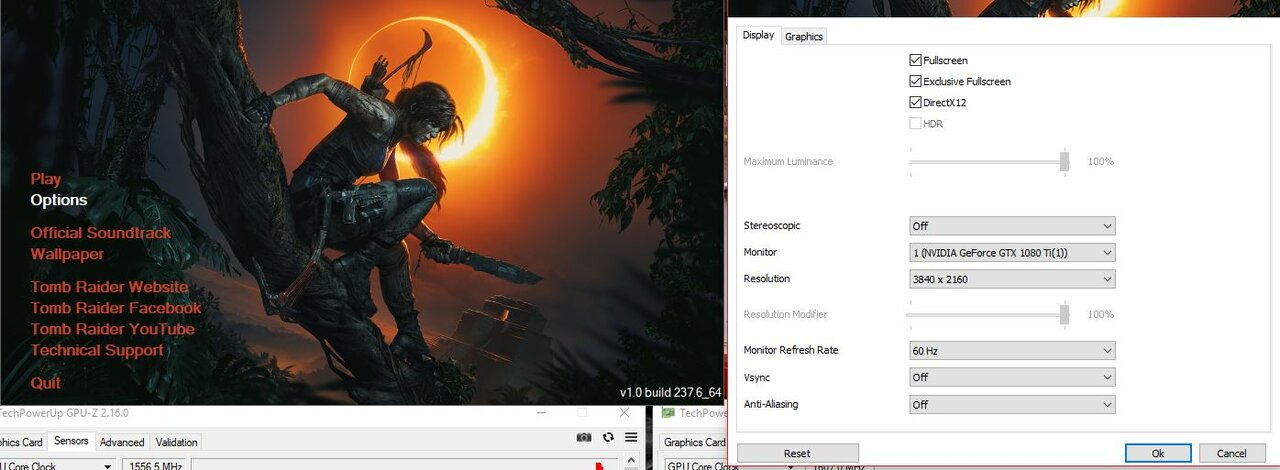Image resolution: width=1280 pixels, height=470 pixels.
Task: Start the game with Play
Action: (x=46, y=179)
